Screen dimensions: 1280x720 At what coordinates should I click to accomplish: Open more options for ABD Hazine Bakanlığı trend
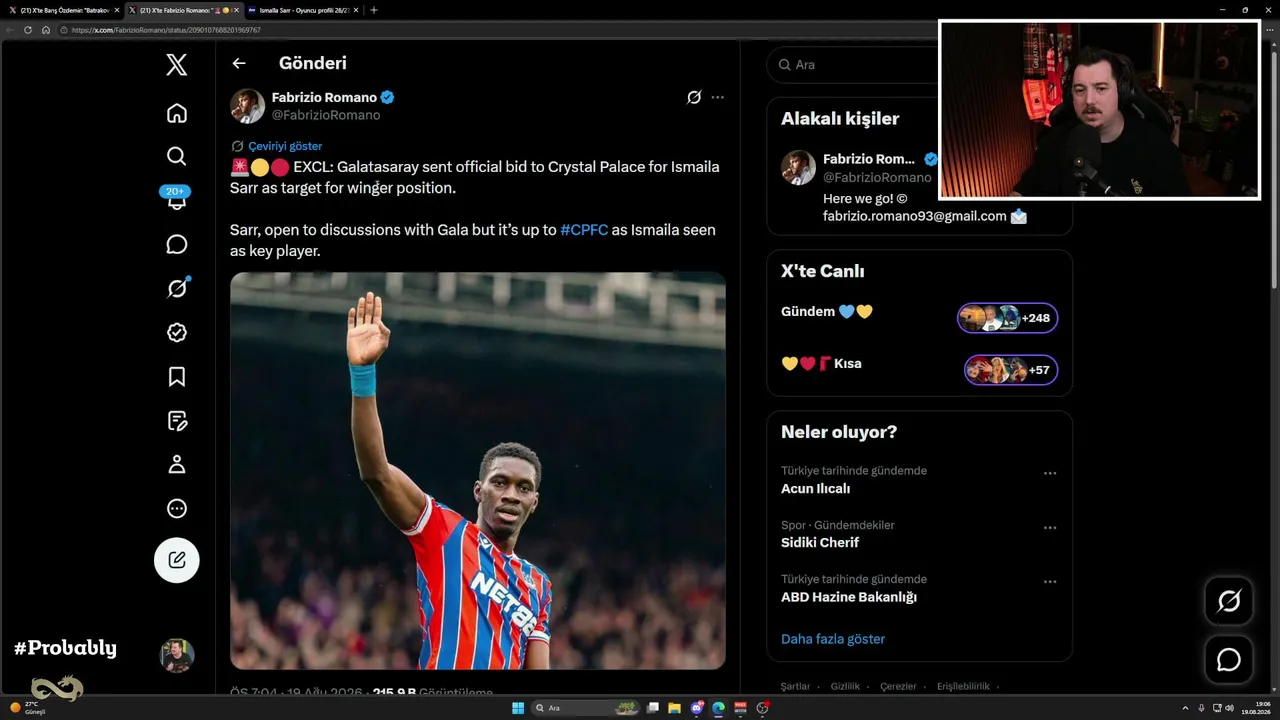coord(1050,581)
